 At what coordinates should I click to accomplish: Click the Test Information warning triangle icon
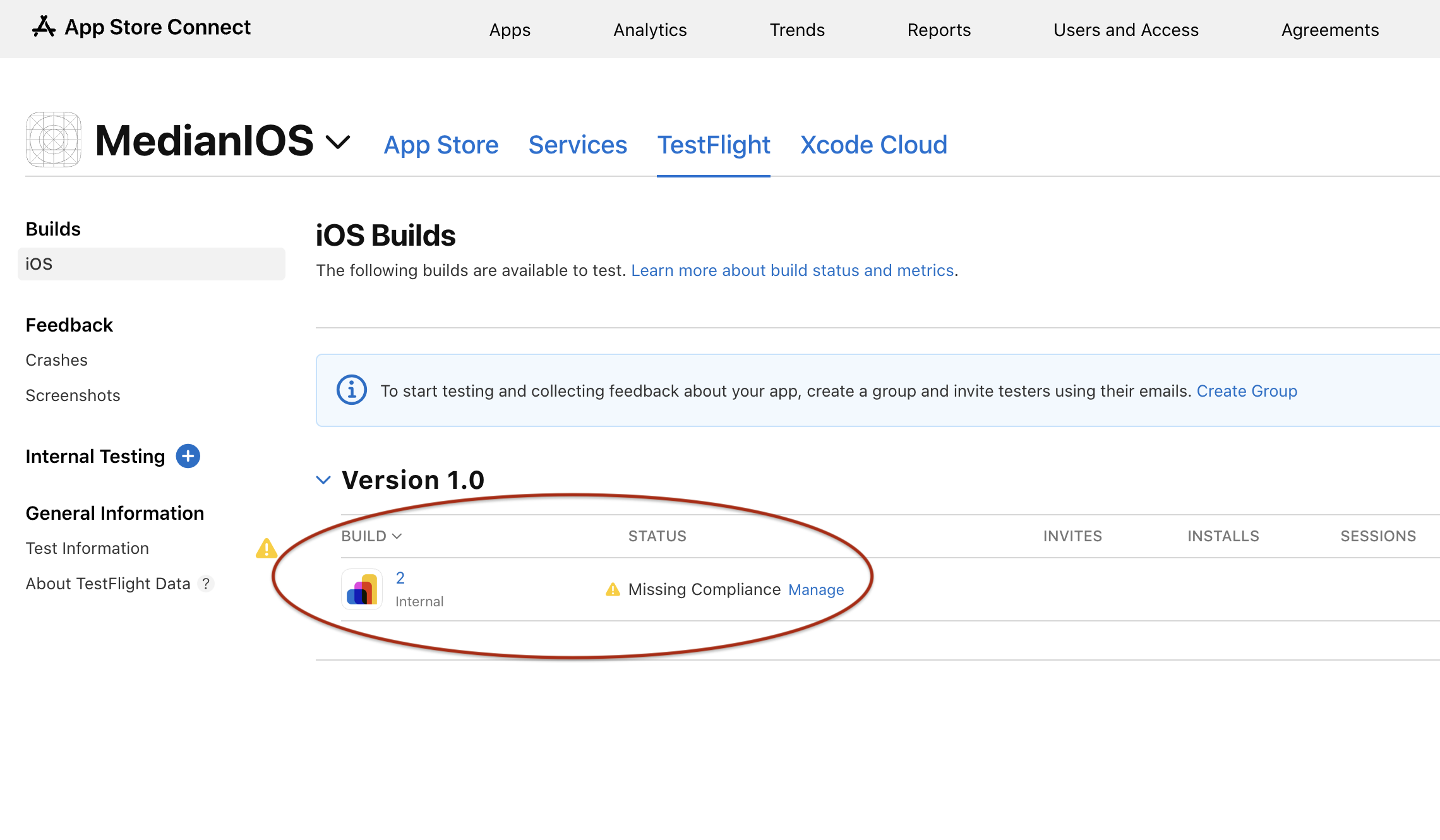pyautogui.click(x=267, y=548)
